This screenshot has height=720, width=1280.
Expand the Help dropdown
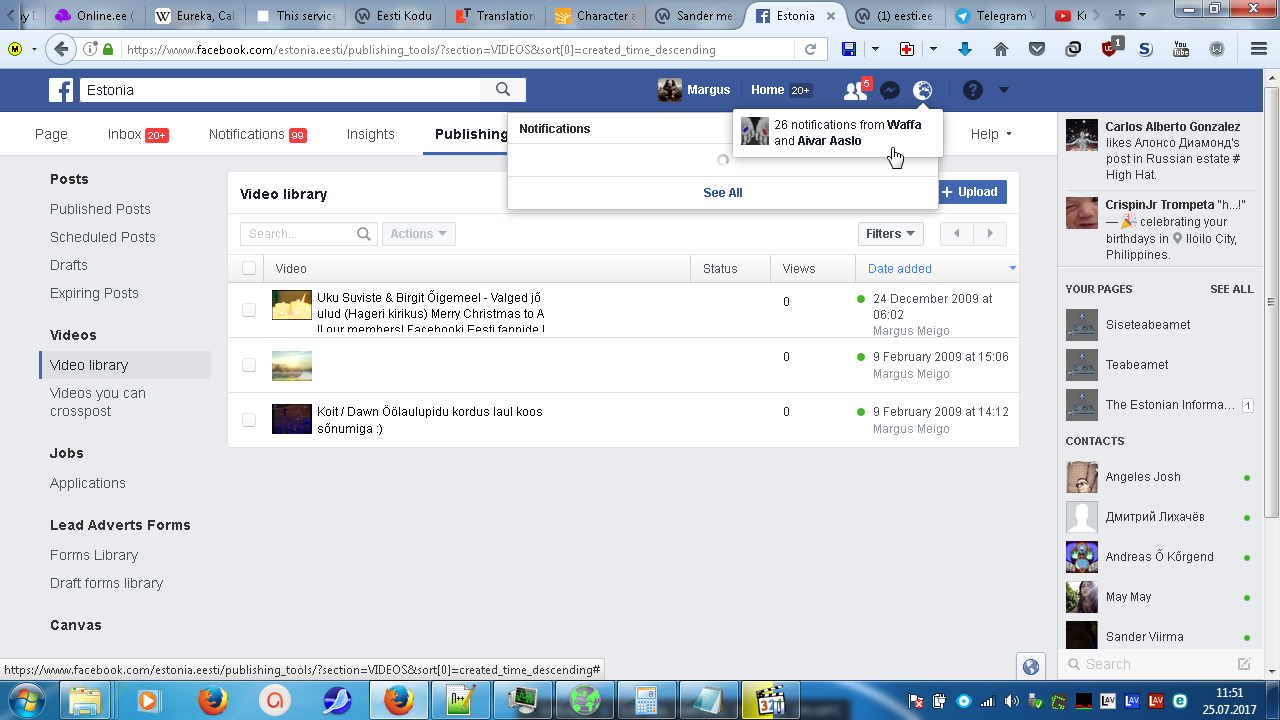pos(991,134)
